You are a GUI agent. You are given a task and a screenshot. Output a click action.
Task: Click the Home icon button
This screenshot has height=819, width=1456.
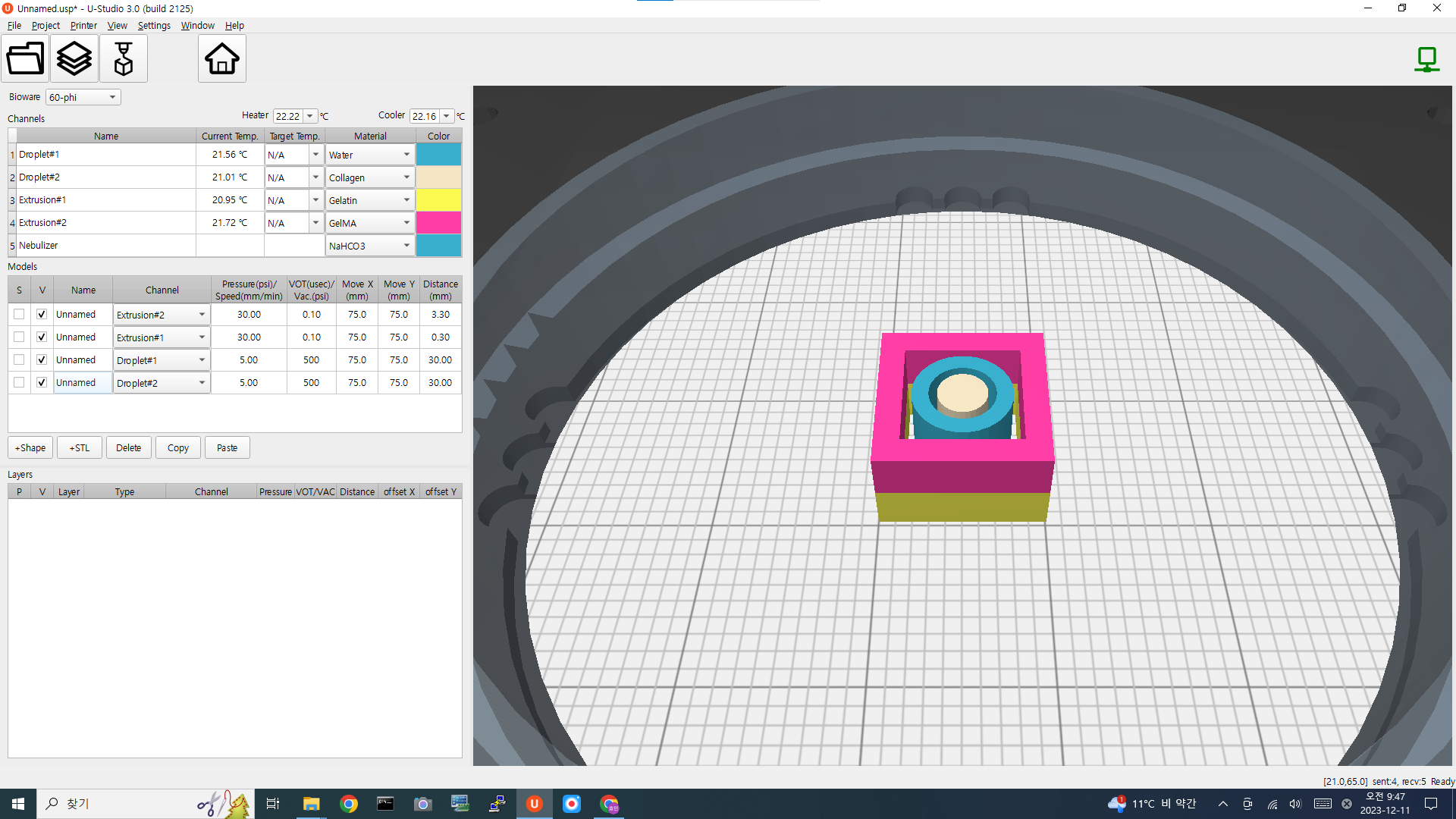(x=221, y=58)
